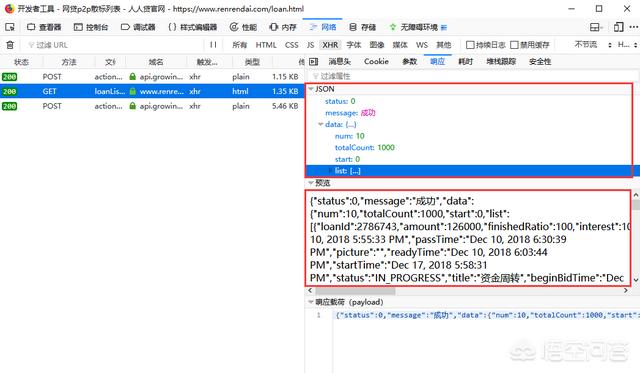Screen dimensions: 640x373
Task: Open the 内存 (Memory) panel
Action: (283, 27)
